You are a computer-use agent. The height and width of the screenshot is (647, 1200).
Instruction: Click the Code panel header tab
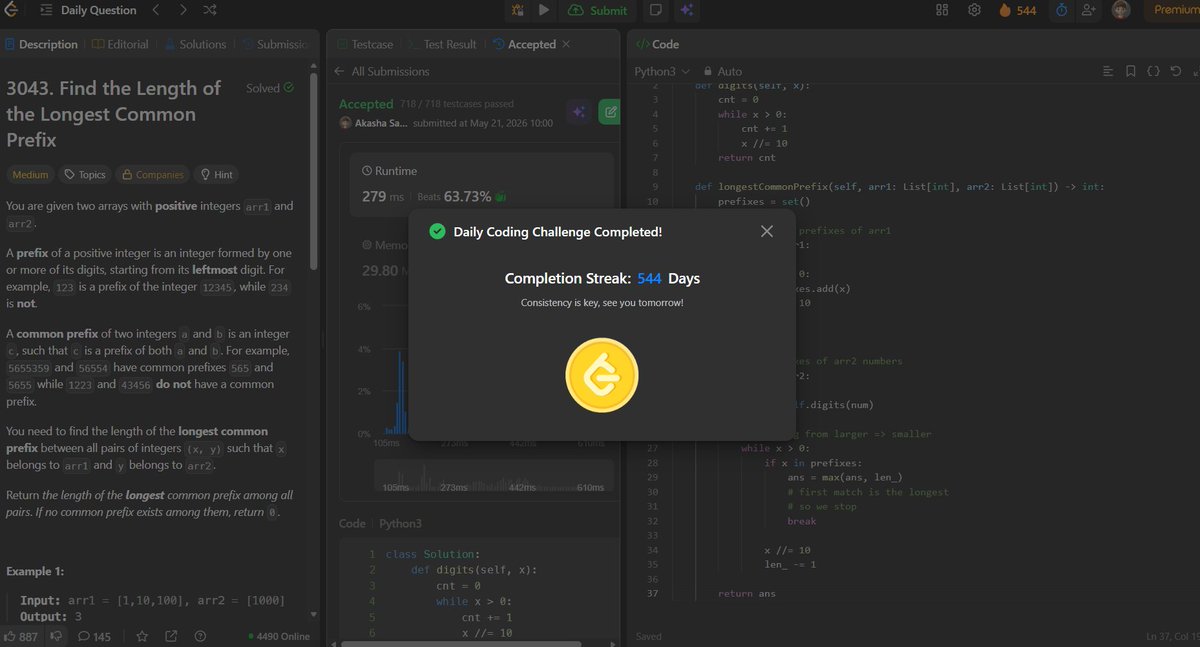pos(657,44)
